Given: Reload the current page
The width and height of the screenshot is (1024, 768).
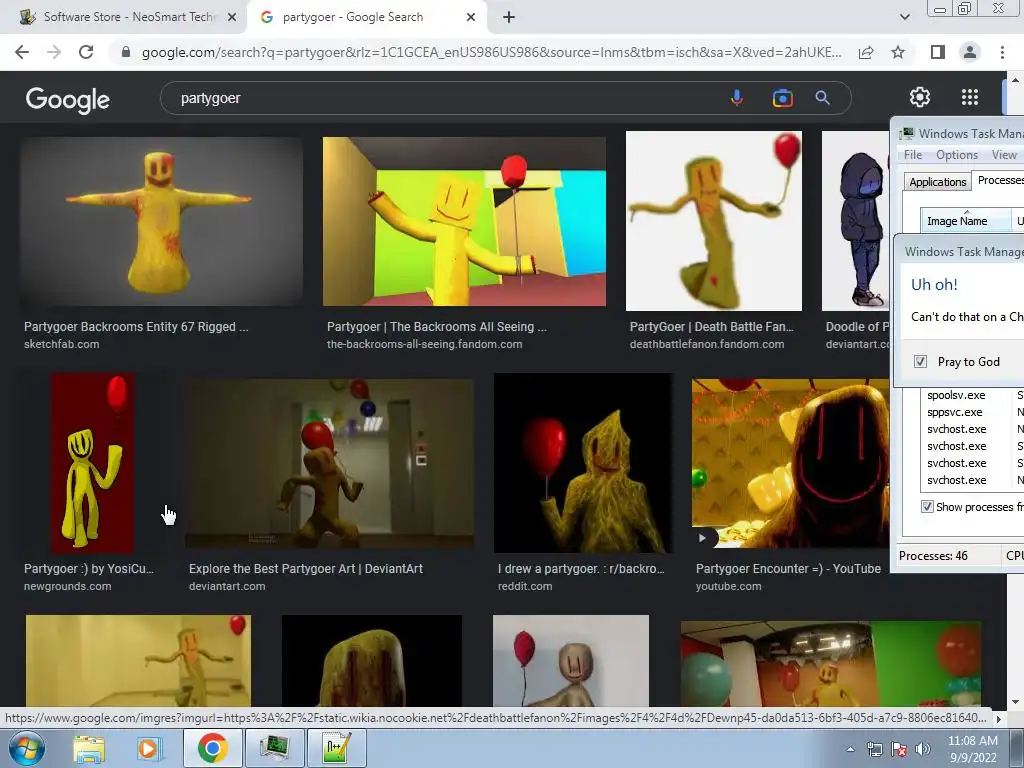Looking at the screenshot, I should click(86, 52).
